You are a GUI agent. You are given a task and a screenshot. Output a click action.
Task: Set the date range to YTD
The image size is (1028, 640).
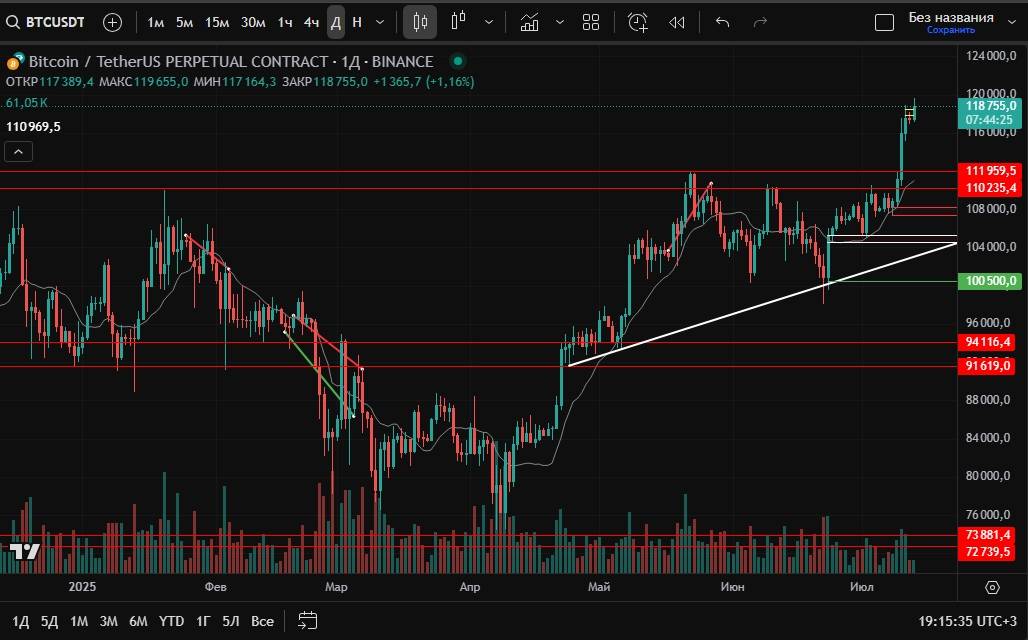[171, 621]
